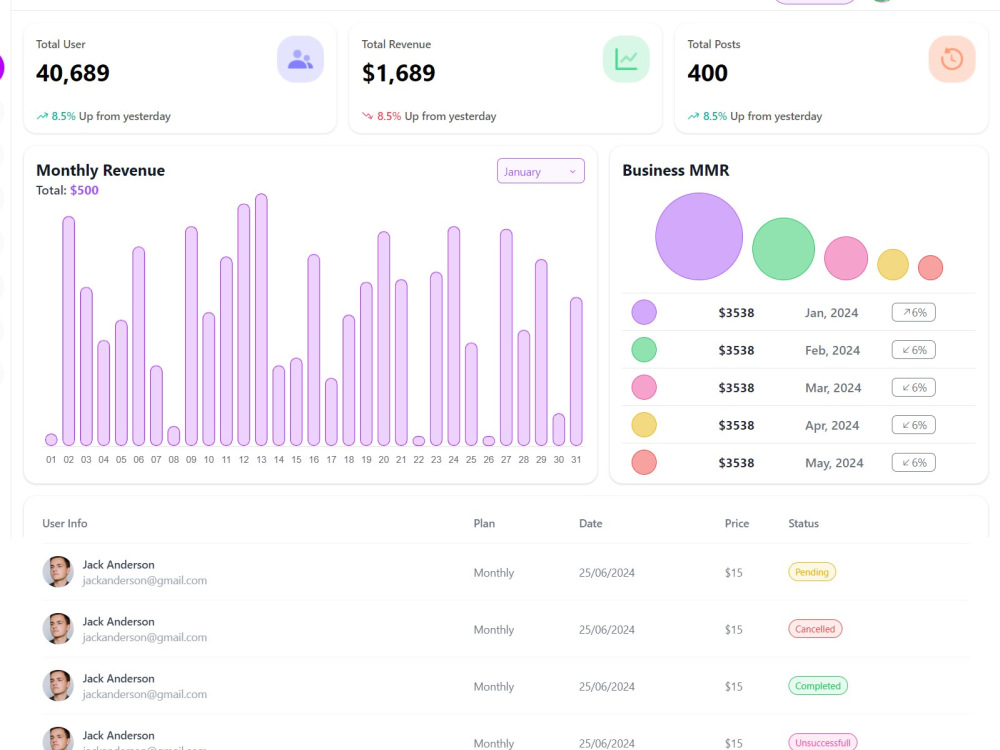Click the revenue bar for day 02
Viewport: 1000px width, 750px height.
pos(69,331)
